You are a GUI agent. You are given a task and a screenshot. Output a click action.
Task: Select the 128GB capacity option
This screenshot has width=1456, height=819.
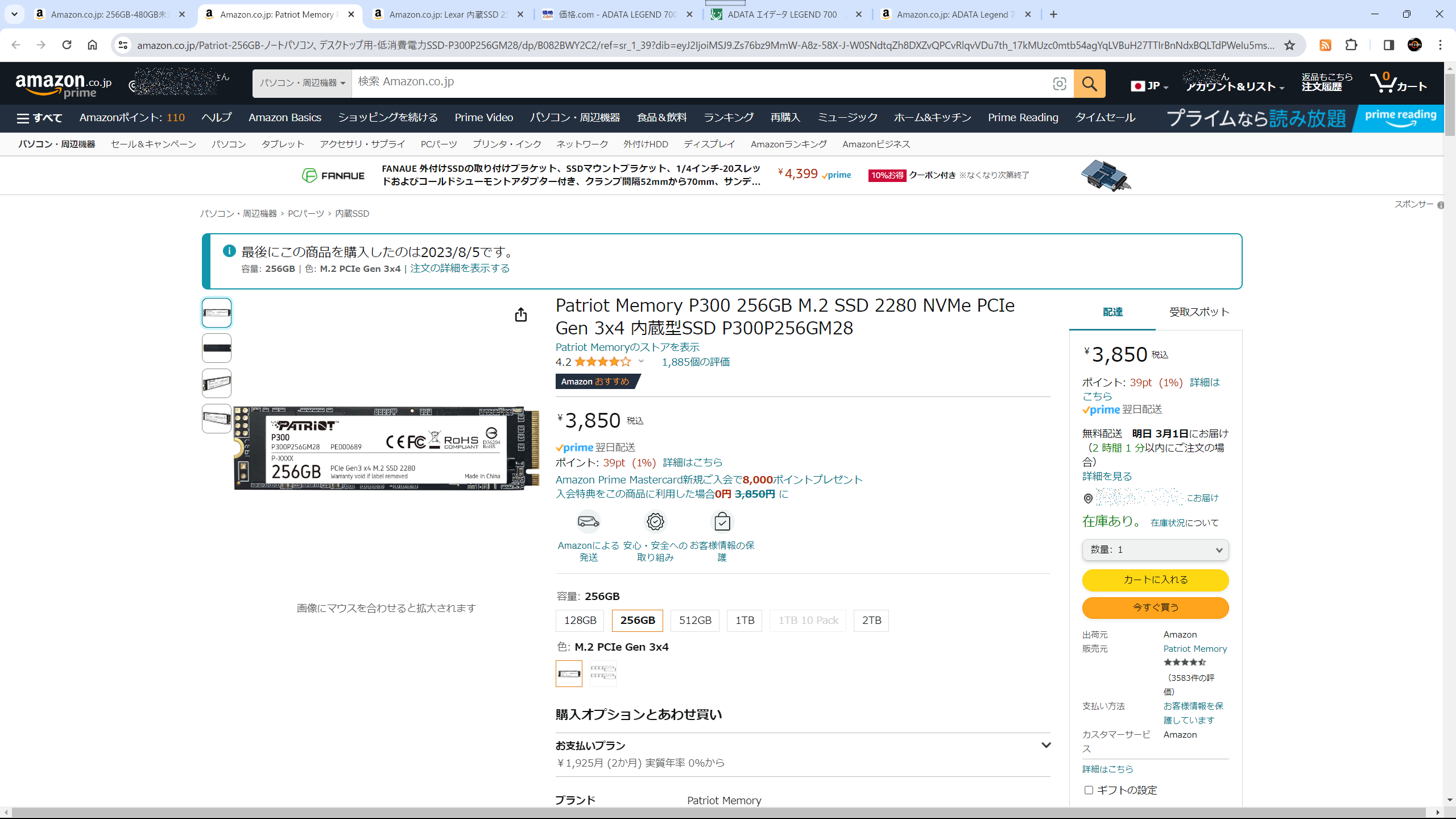point(580,621)
